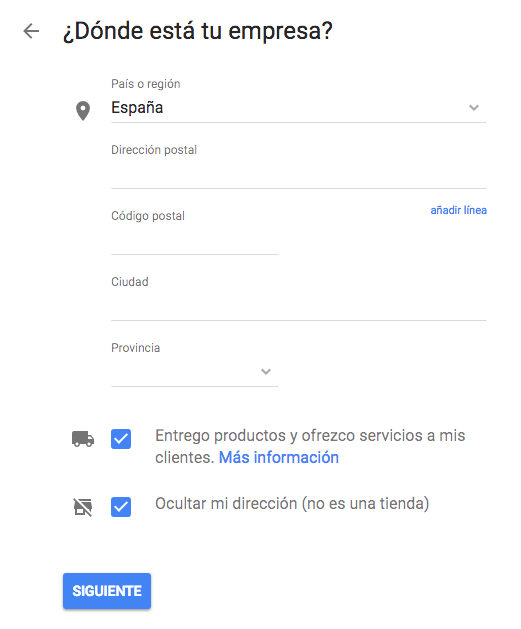This screenshot has width=521, height=629.
Task: Open the País o región dropdown showing España
Action: tap(299, 108)
